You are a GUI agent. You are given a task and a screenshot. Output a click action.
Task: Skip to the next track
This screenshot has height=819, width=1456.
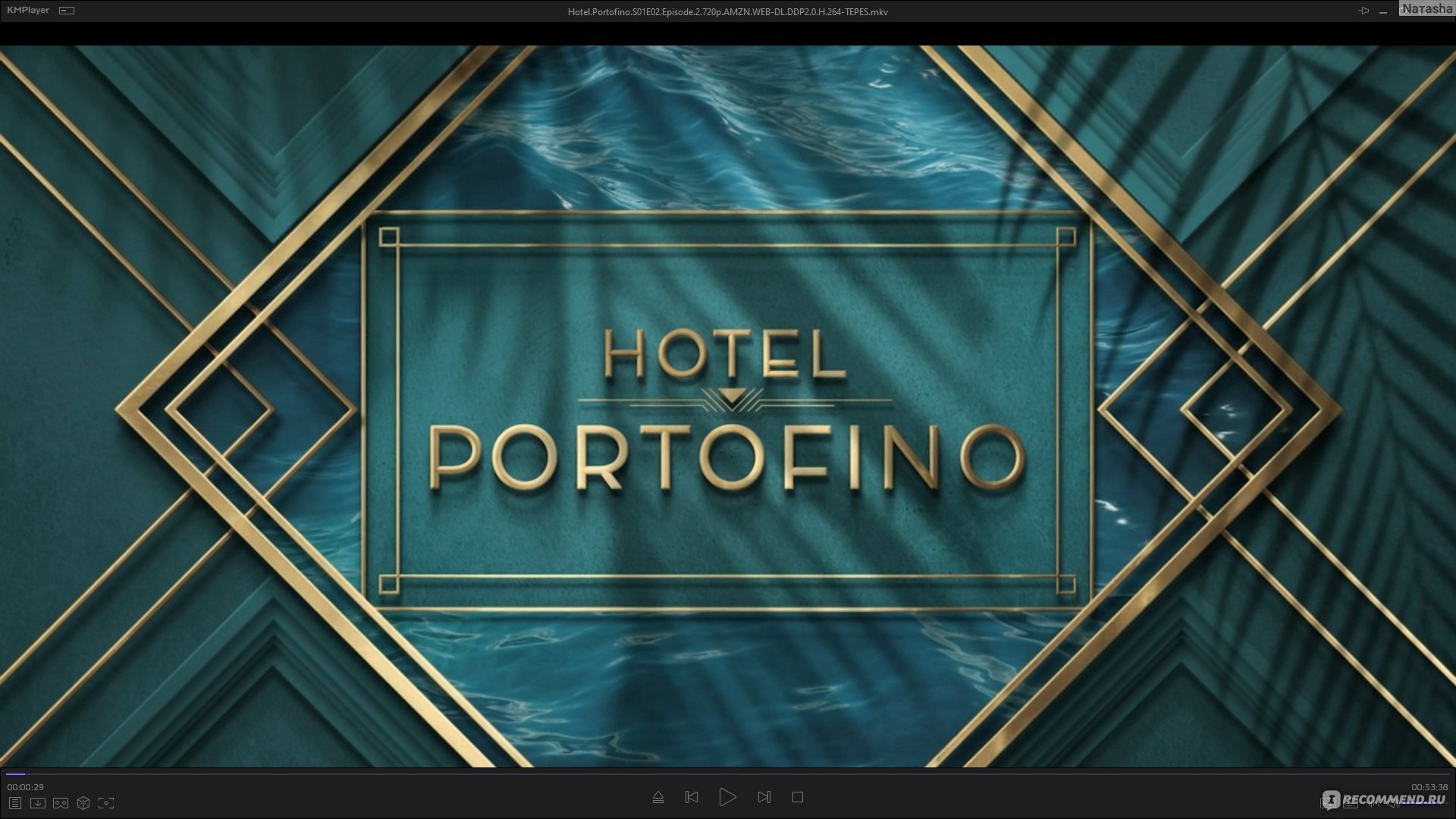pyautogui.click(x=764, y=797)
